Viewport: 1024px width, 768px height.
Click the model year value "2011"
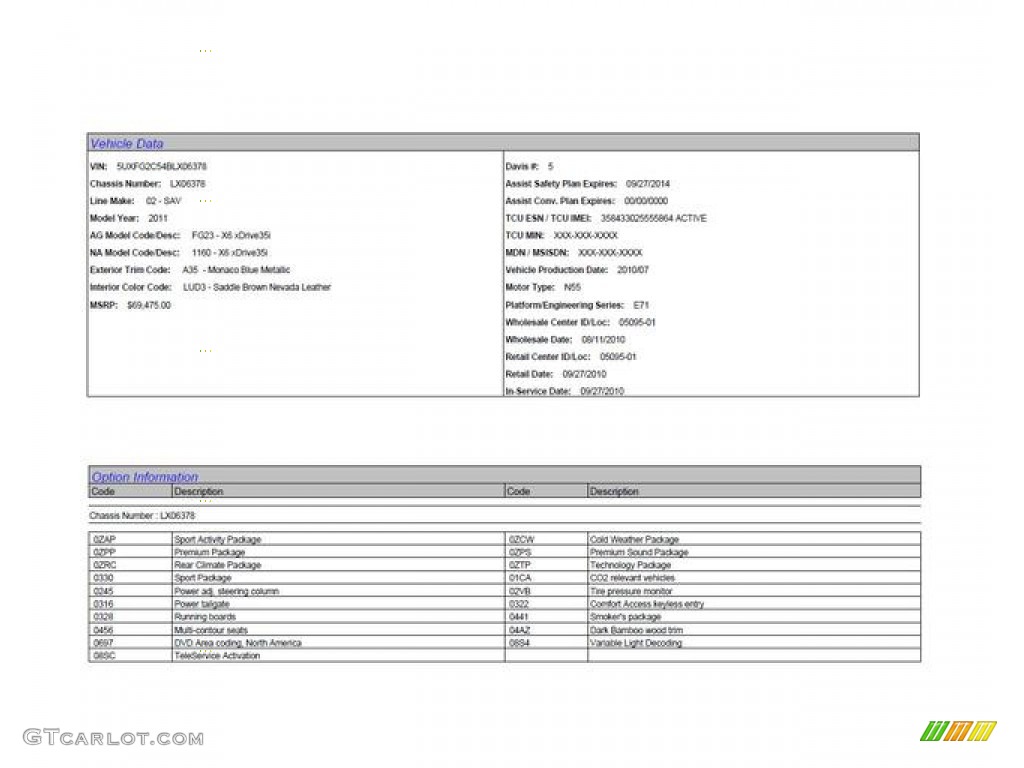coord(158,218)
